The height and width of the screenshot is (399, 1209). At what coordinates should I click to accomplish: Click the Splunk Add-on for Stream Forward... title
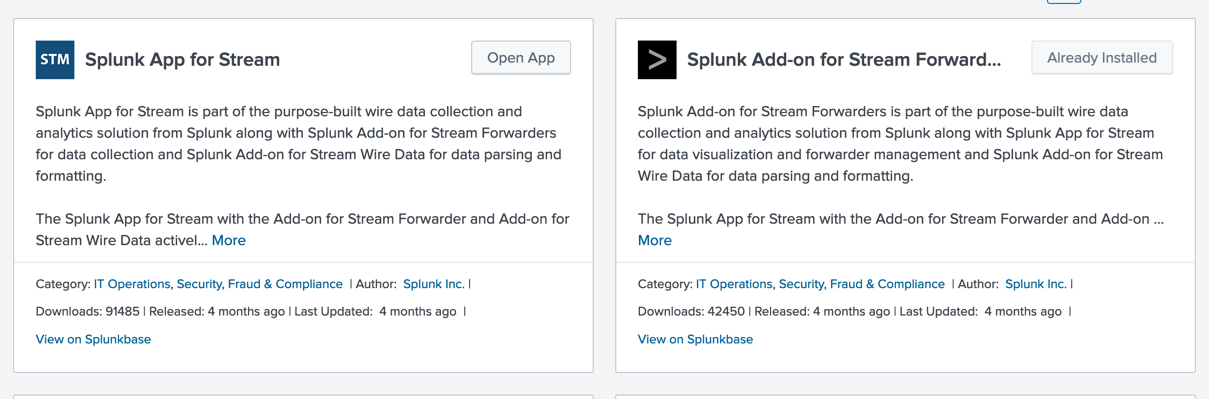pos(844,60)
